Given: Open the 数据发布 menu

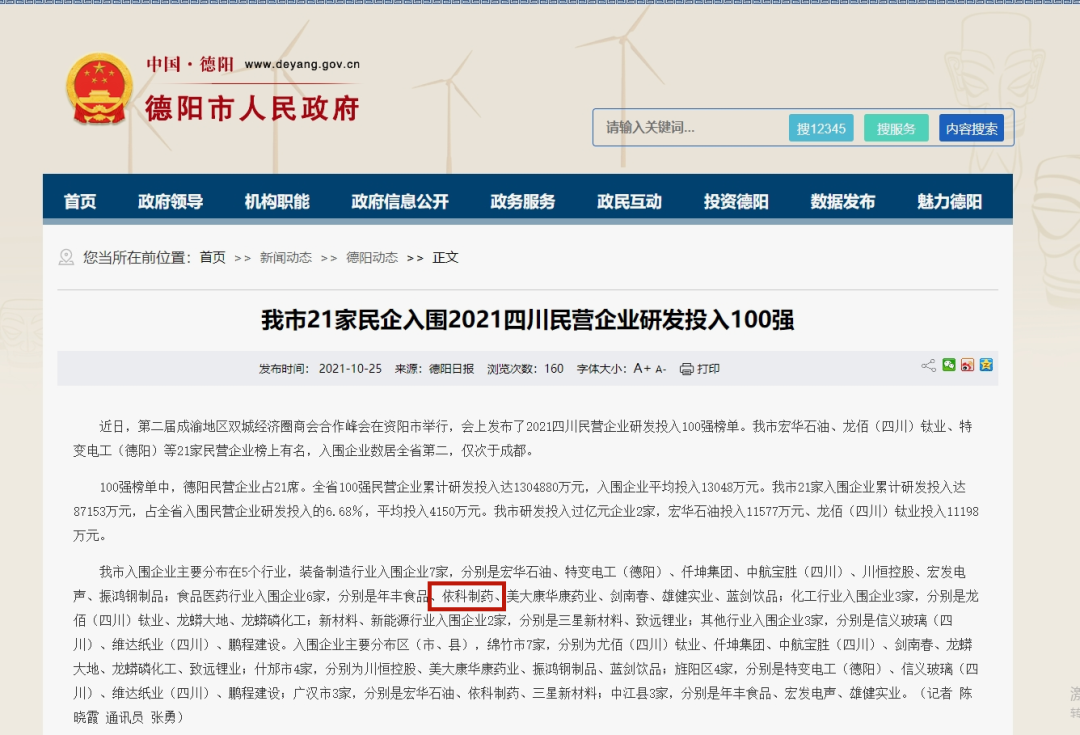Looking at the screenshot, I should [843, 199].
